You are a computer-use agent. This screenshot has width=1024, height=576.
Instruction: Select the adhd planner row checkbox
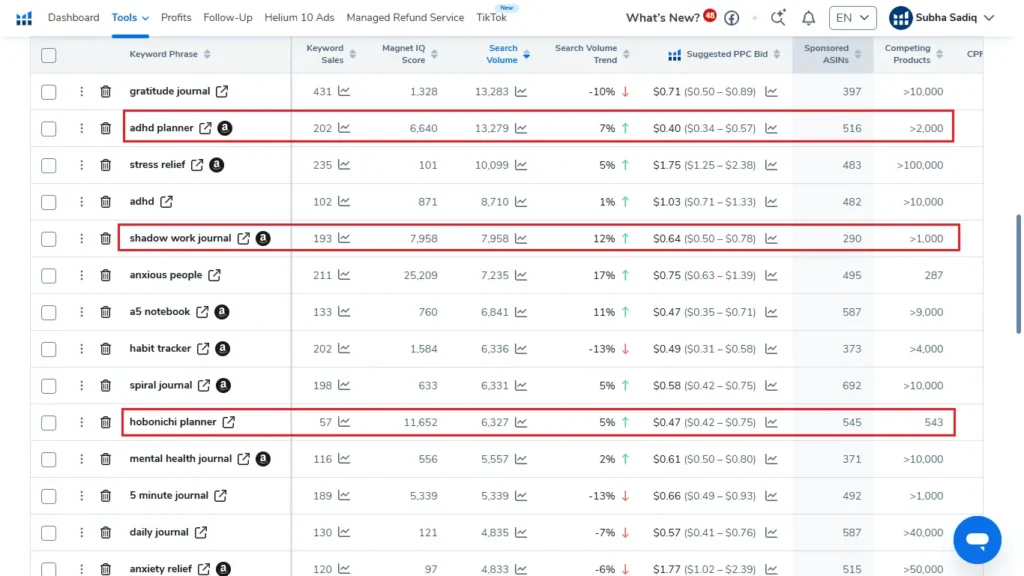coord(48,129)
